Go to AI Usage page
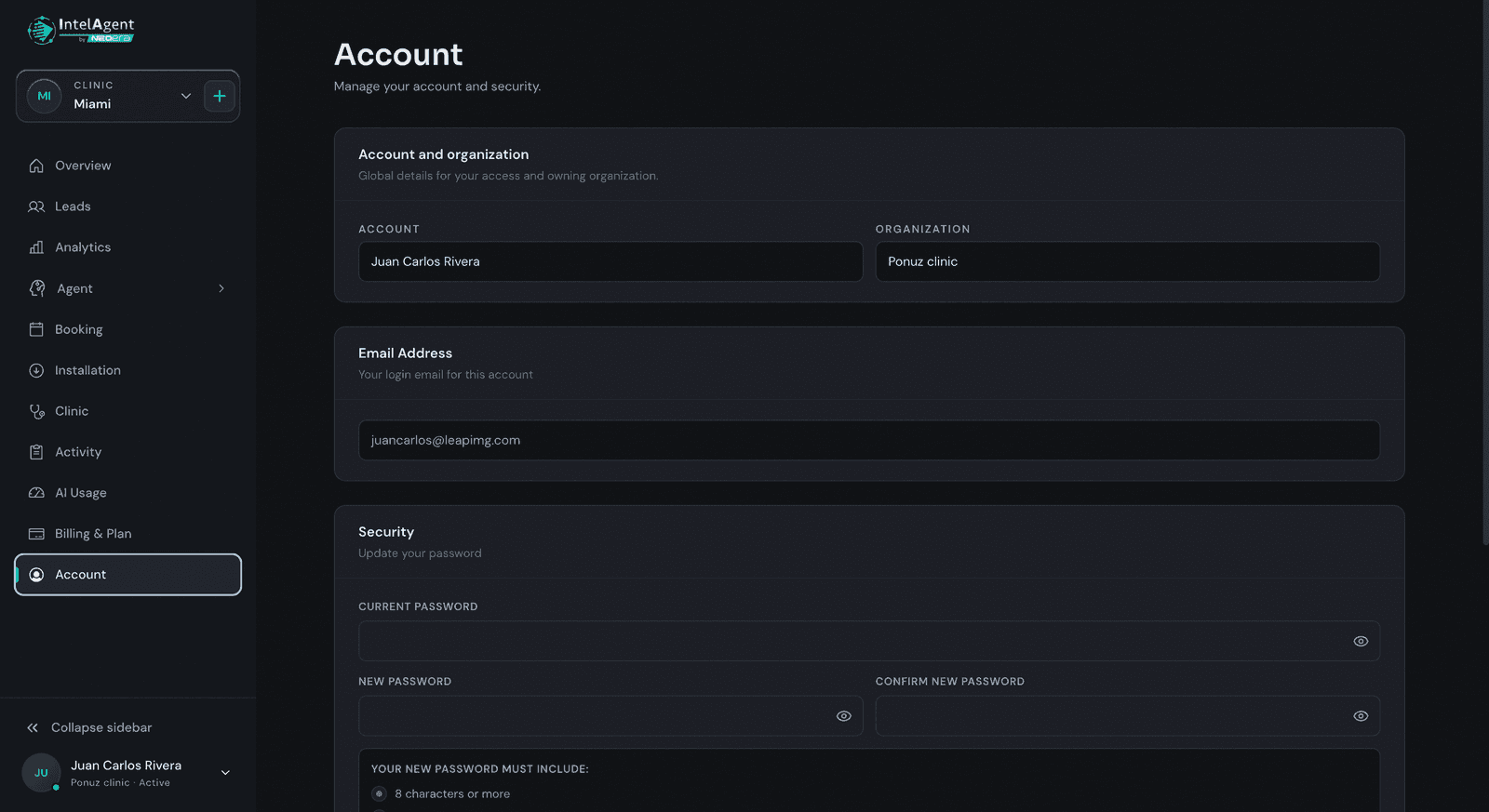1489x812 pixels. point(81,493)
